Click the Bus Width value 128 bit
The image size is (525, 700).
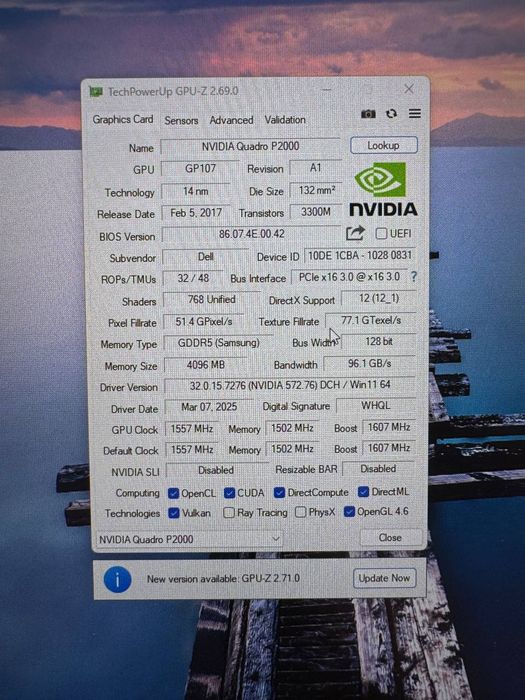(379, 342)
